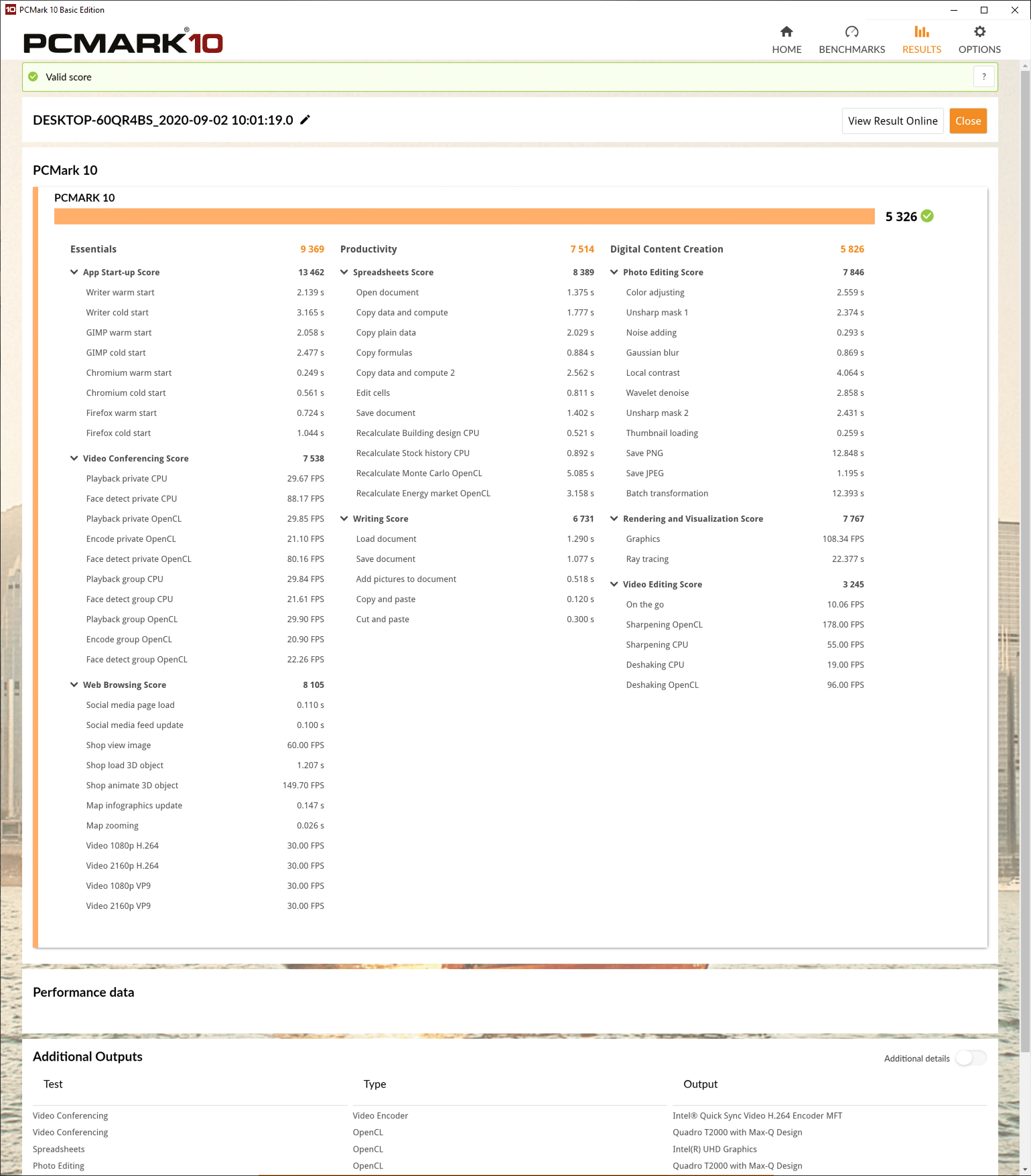Click the Map zooming row
Screen dimensions: 1031x1176
[x=205, y=825]
